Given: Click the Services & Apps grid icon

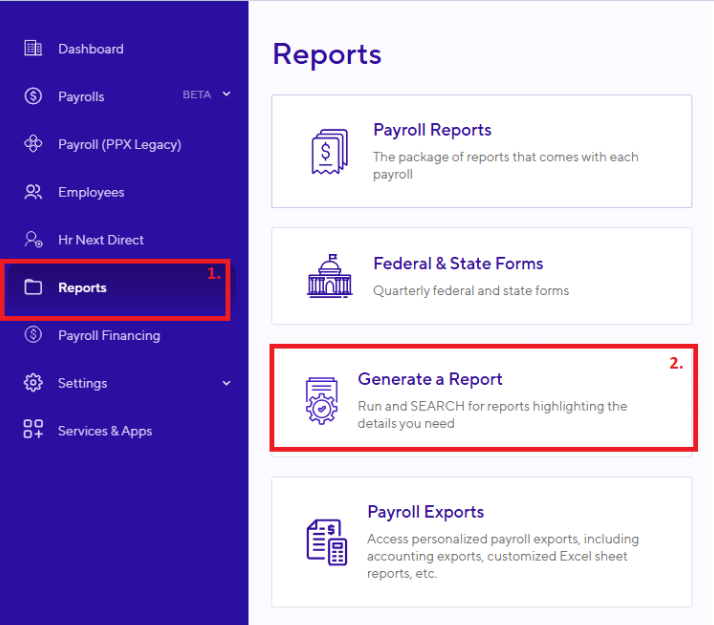Looking at the screenshot, I should coord(33,429).
